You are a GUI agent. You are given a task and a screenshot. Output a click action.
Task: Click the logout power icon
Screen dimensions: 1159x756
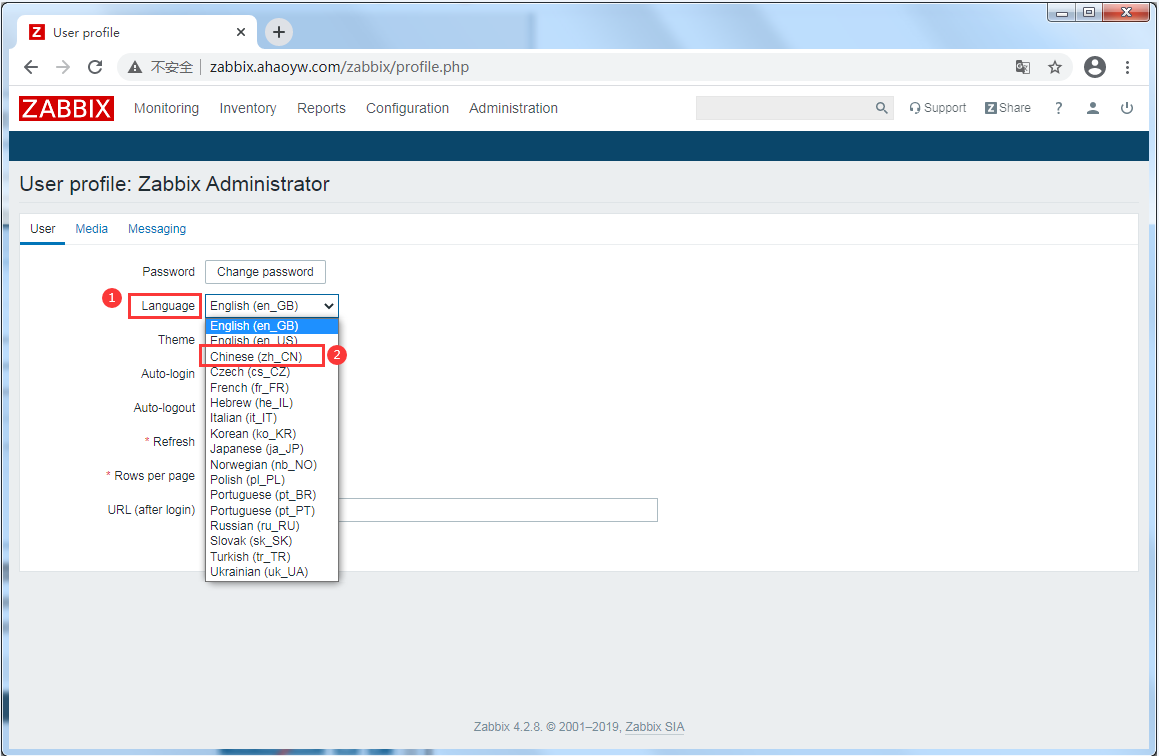pyautogui.click(x=1127, y=108)
